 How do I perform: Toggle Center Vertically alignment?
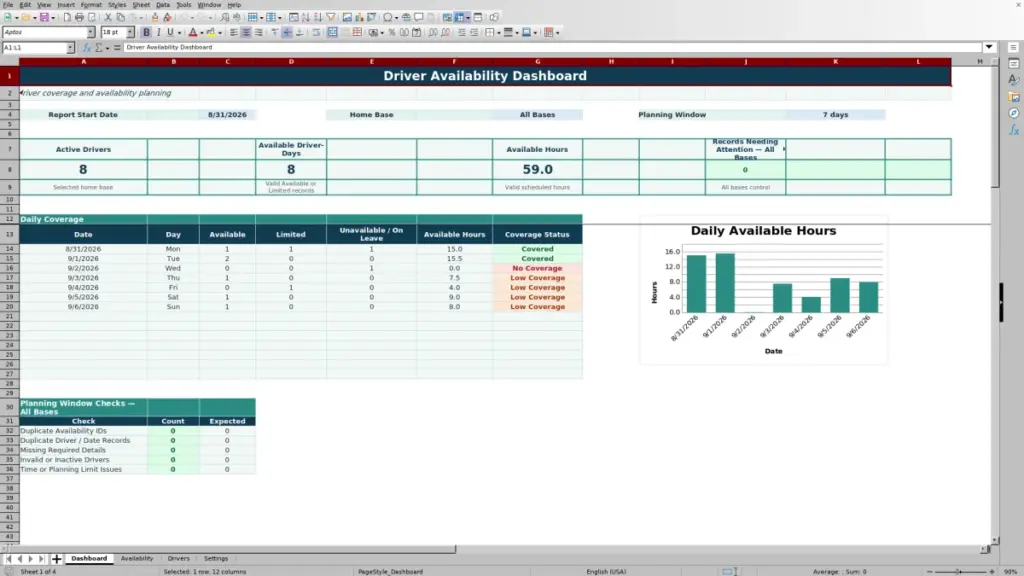[x=287, y=32]
